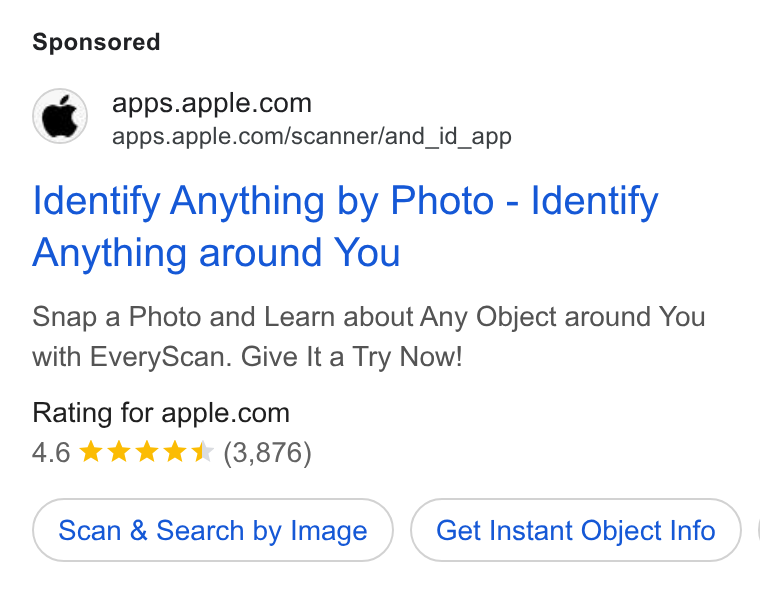Click the first gold rating star
Image resolution: width=760 pixels, height=594 pixels.
point(91,452)
